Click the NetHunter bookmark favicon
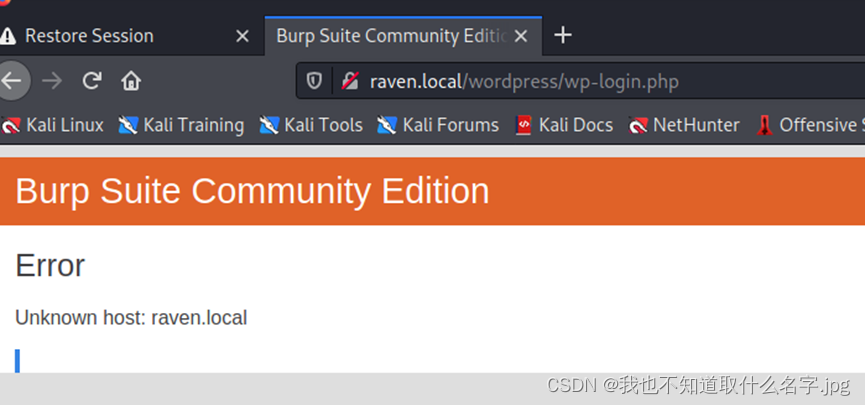 [x=638, y=126]
